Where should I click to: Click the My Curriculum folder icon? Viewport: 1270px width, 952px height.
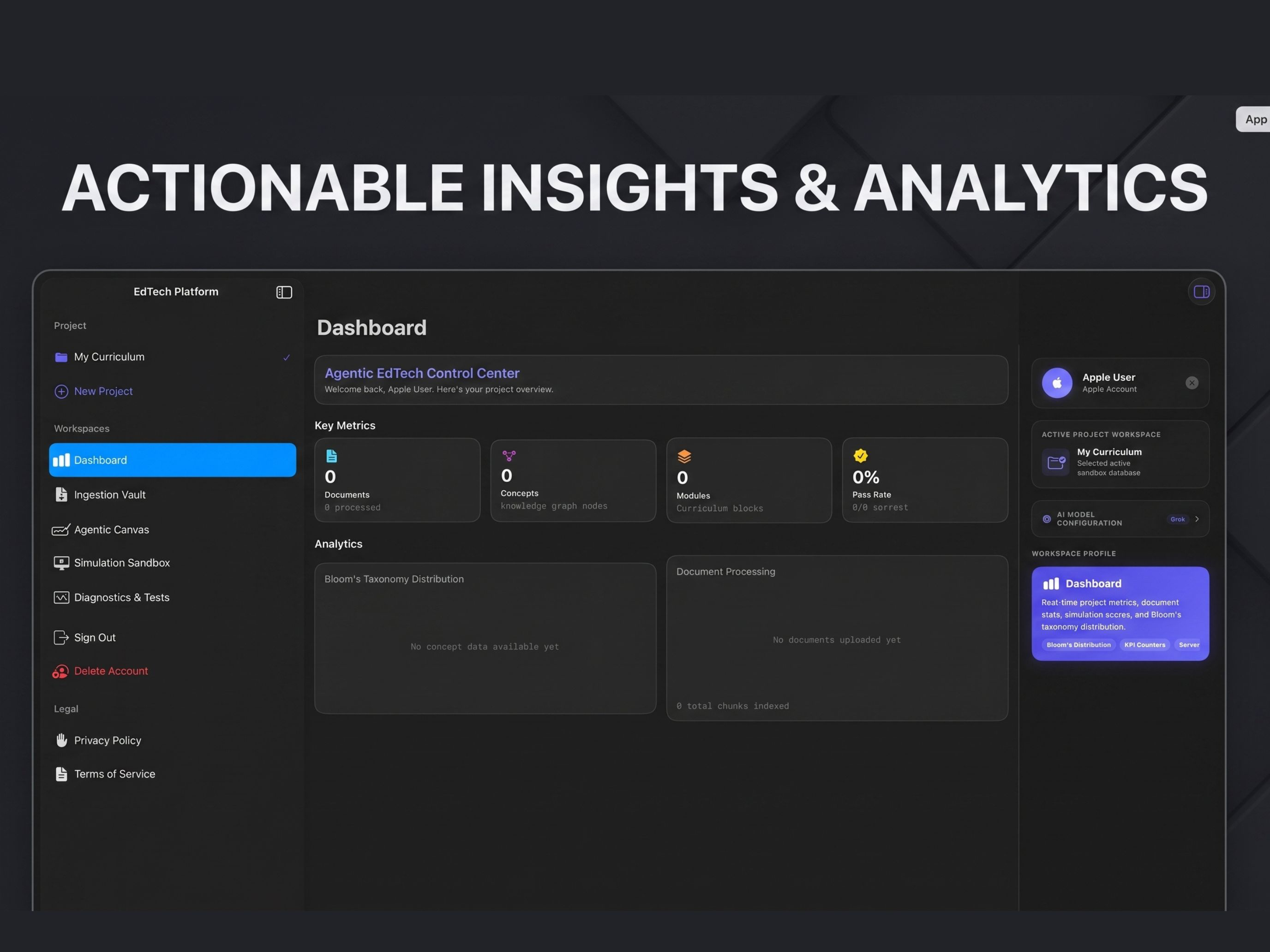click(61, 357)
